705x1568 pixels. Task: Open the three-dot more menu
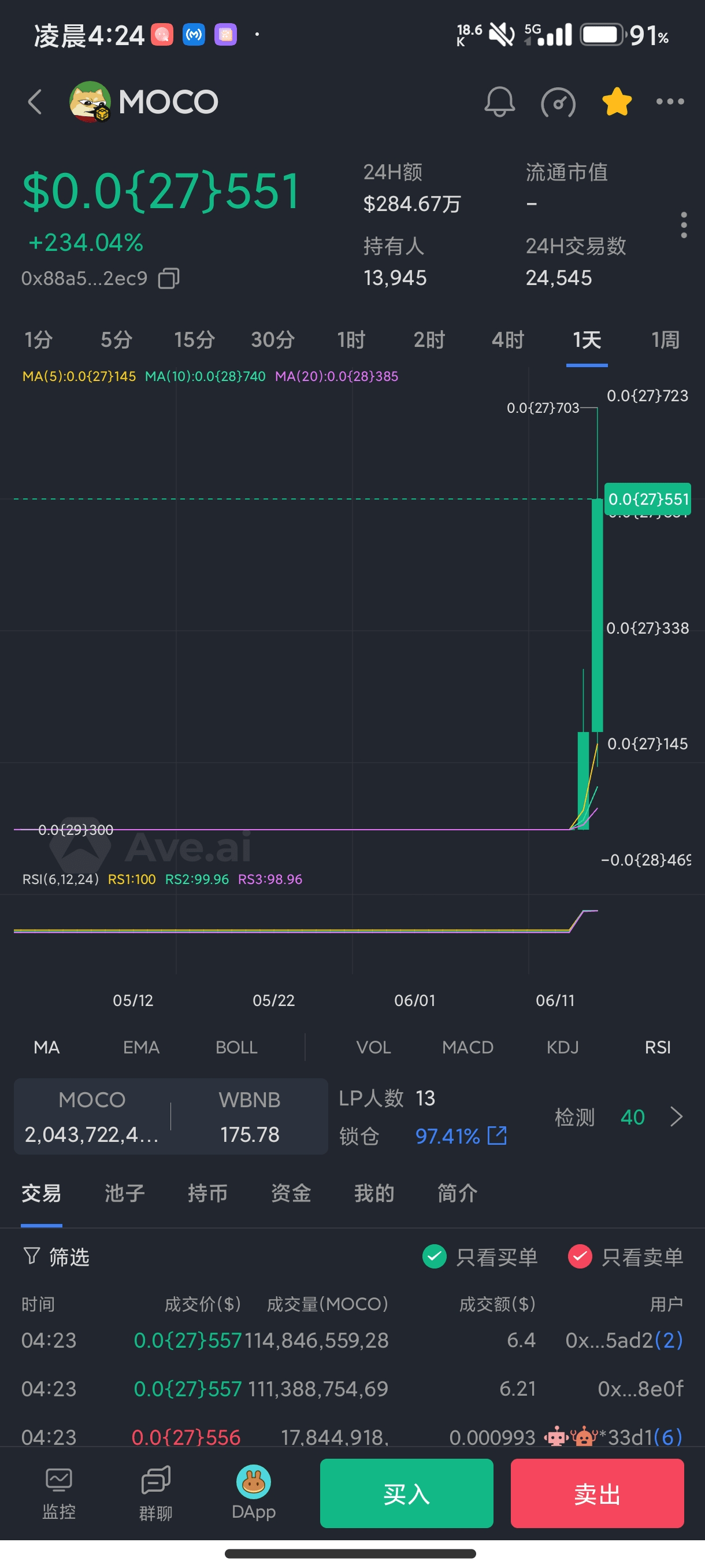pyautogui.click(x=670, y=102)
